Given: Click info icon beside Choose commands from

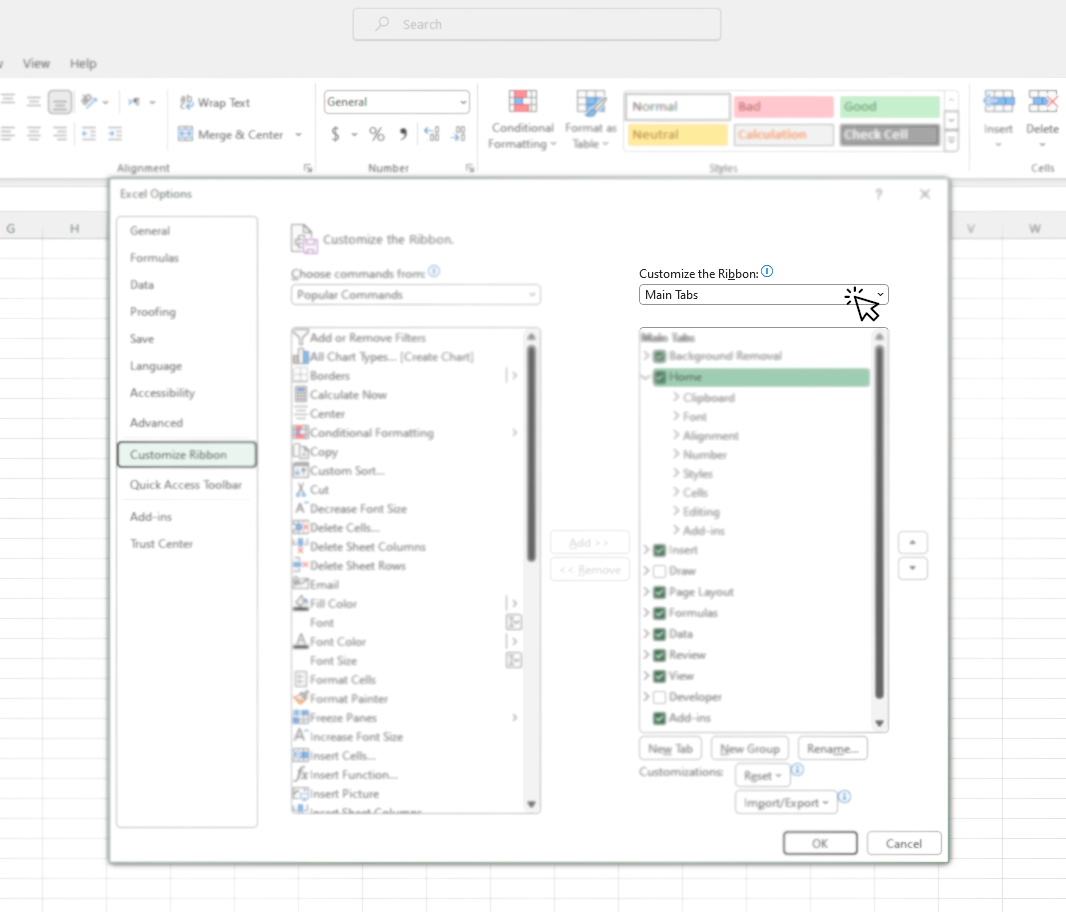Looking at the screenshot, I should click(434, 271).
